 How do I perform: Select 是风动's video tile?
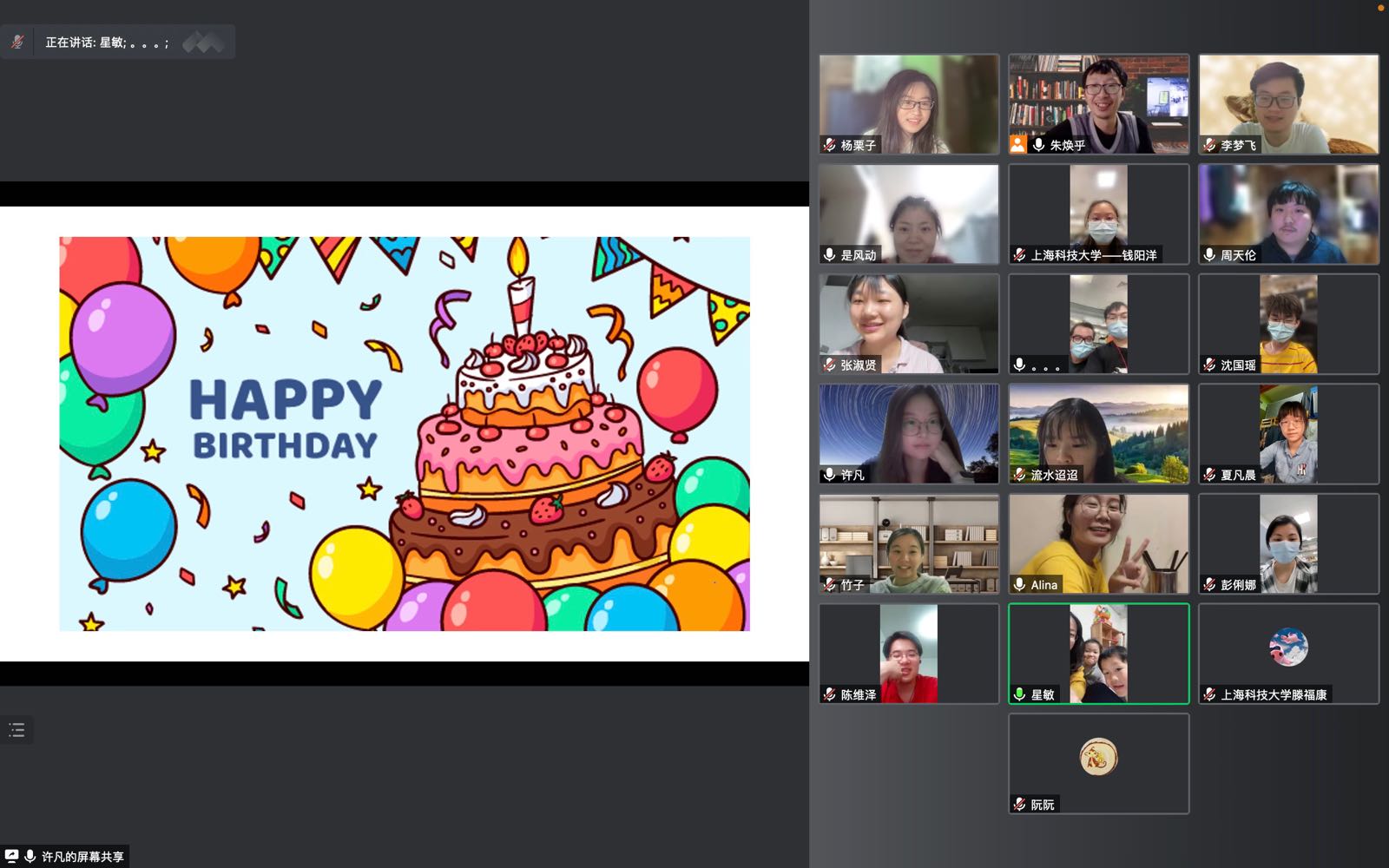[x=909, y=214]
